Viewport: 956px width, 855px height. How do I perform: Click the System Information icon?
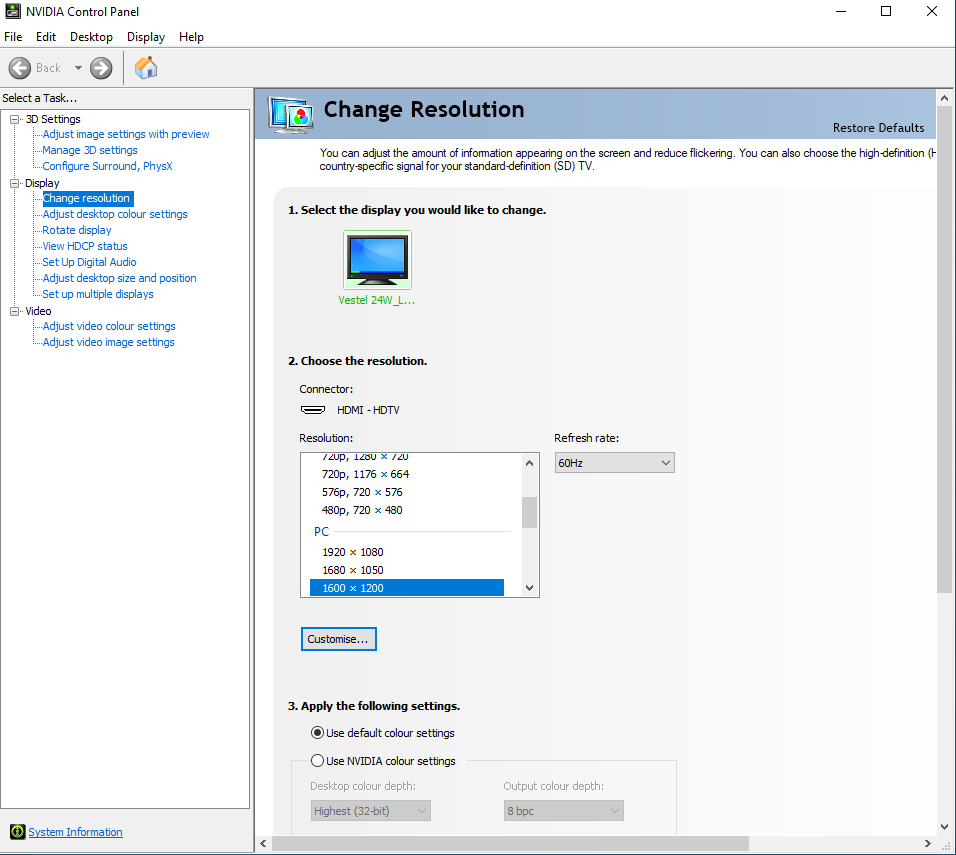click(17, 831)
